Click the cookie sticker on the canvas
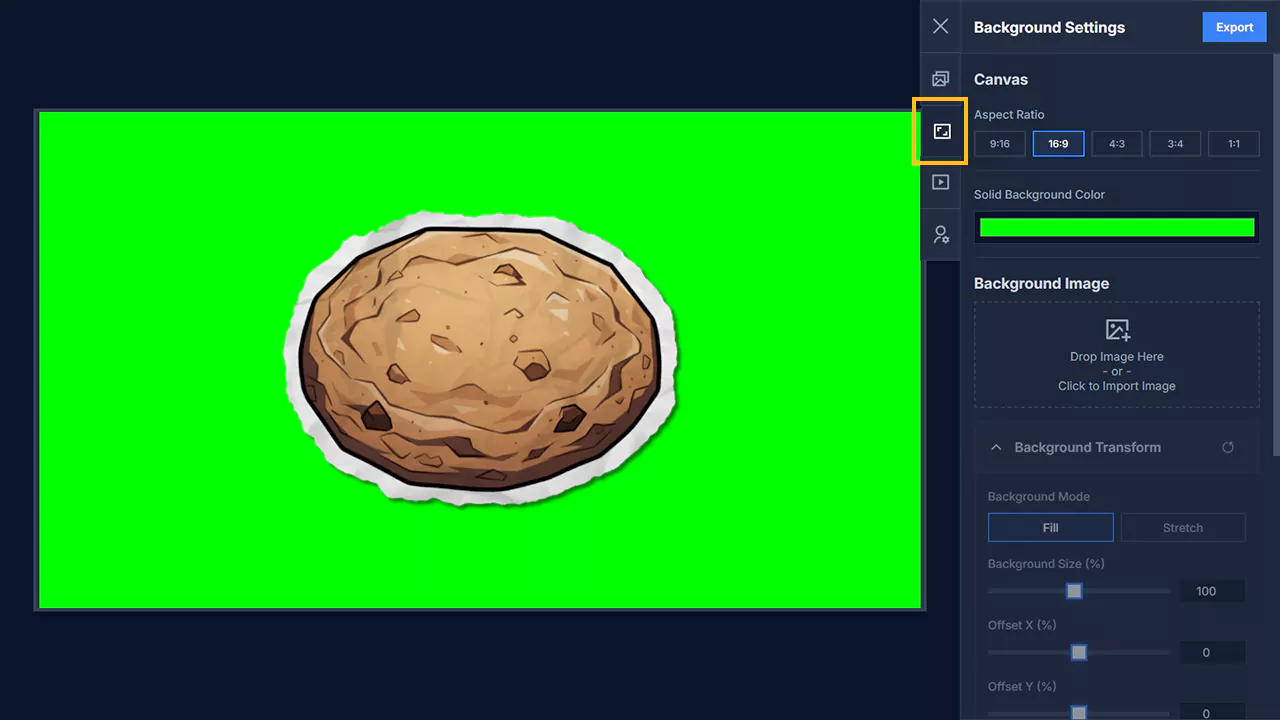The width and height of the screenshot is (1280, 720). tap(480, 357)
